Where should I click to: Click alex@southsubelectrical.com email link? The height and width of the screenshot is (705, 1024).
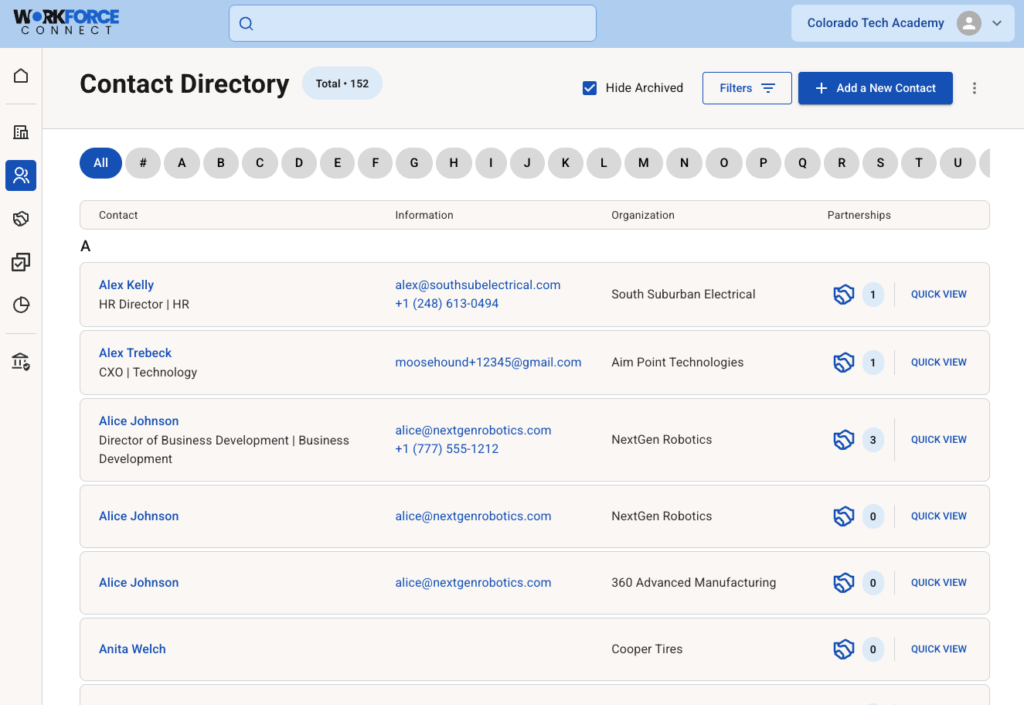(x=477, y=285)
